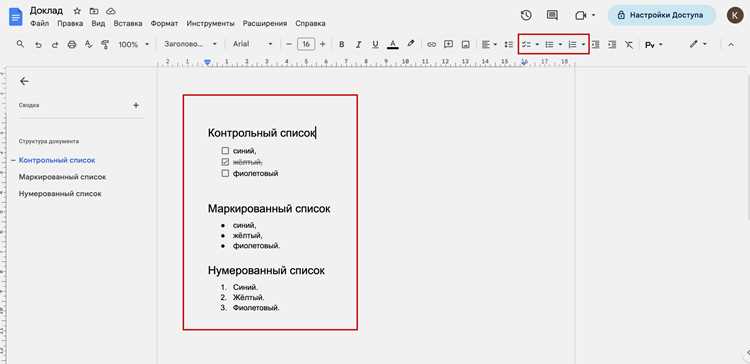750x364 pixels.
Task: Open the Вставка menu
Action: click(128, 23)
